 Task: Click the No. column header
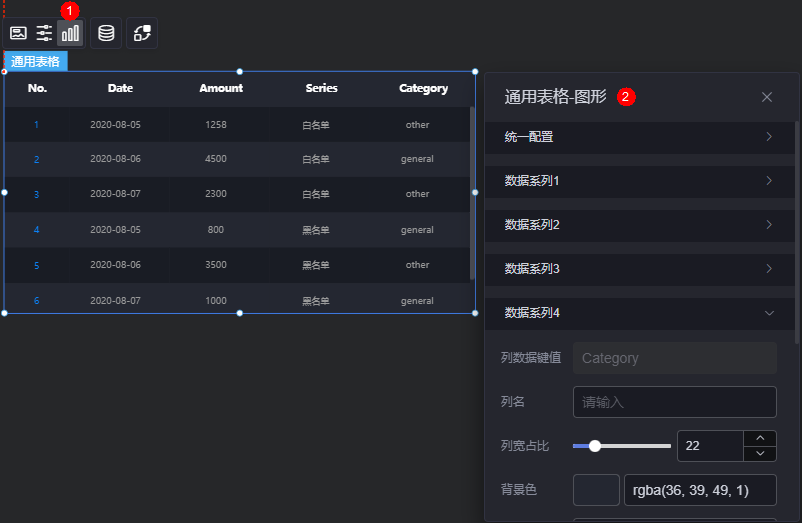pyautogui.click(x=37, y=88)
